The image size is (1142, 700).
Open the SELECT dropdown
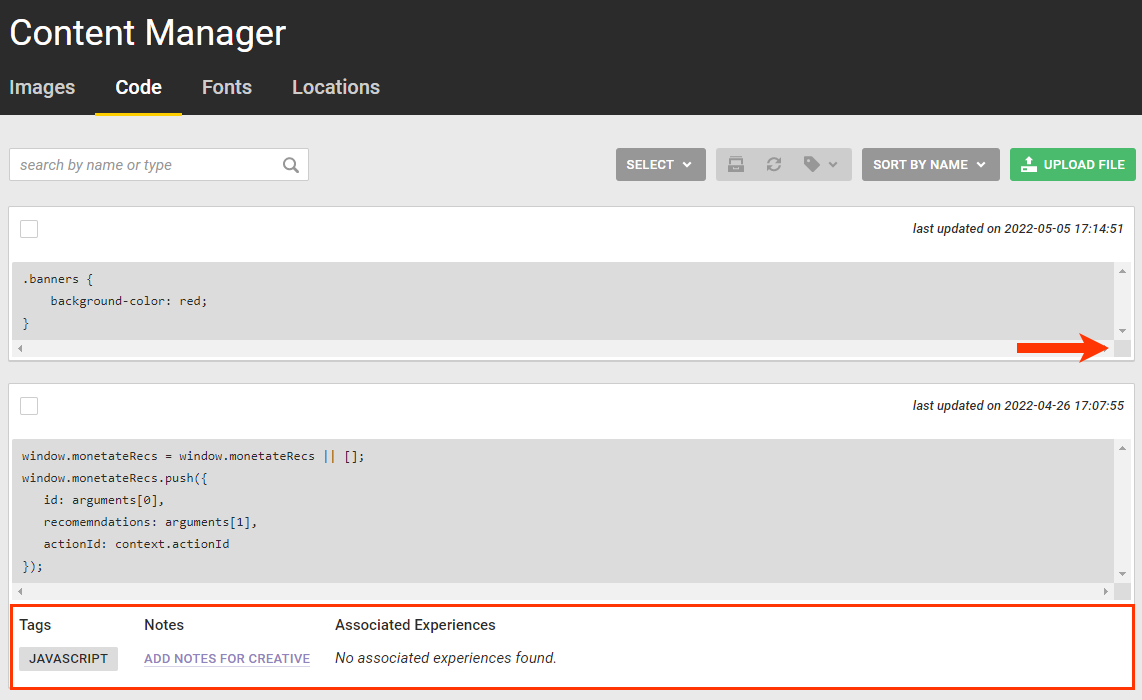click(x=661, y=165)
